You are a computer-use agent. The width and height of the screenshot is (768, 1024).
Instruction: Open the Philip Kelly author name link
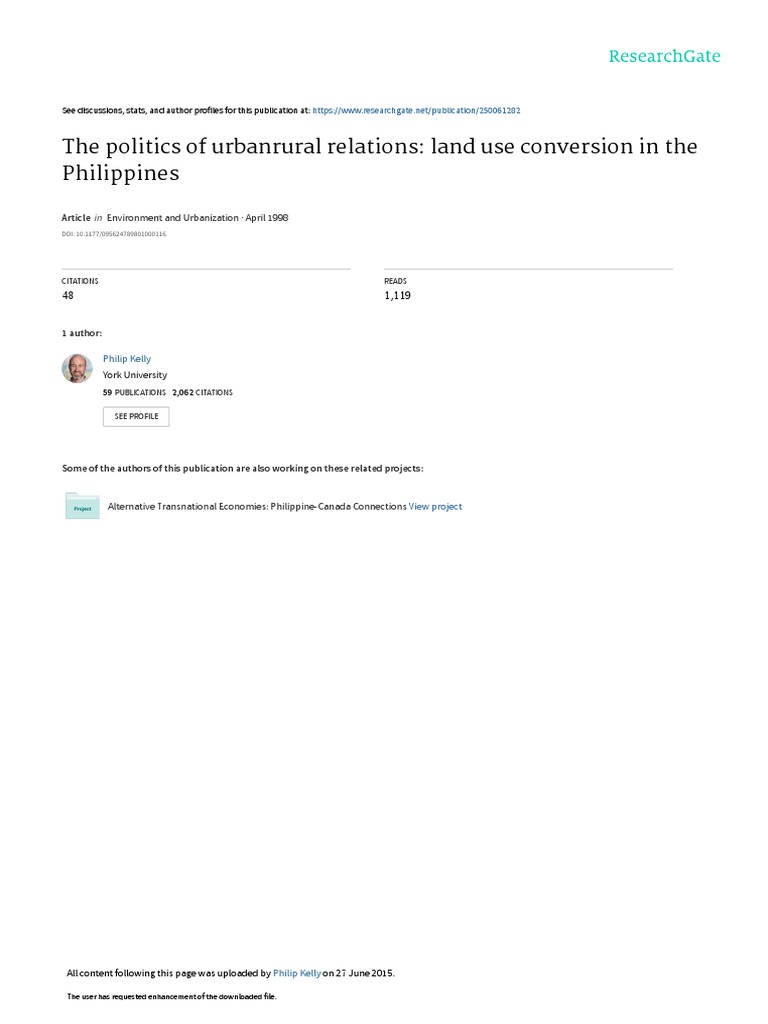point(127,359)
